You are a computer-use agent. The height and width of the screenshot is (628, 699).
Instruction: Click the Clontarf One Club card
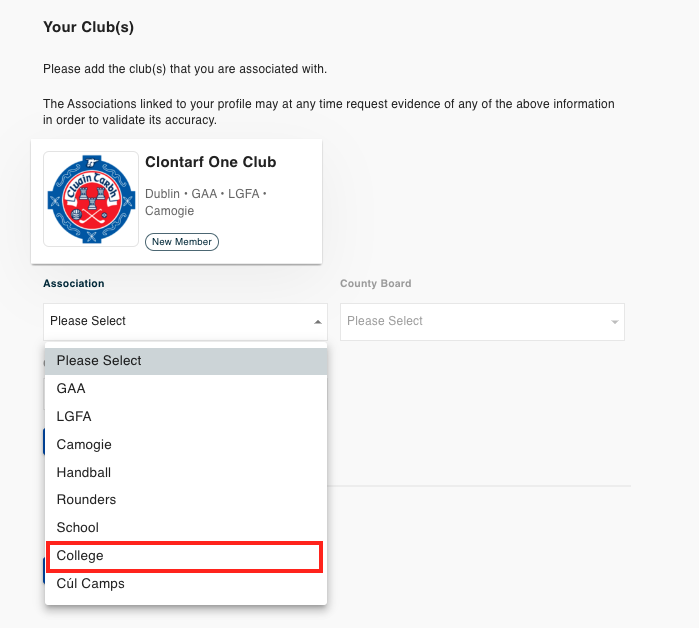177,201
